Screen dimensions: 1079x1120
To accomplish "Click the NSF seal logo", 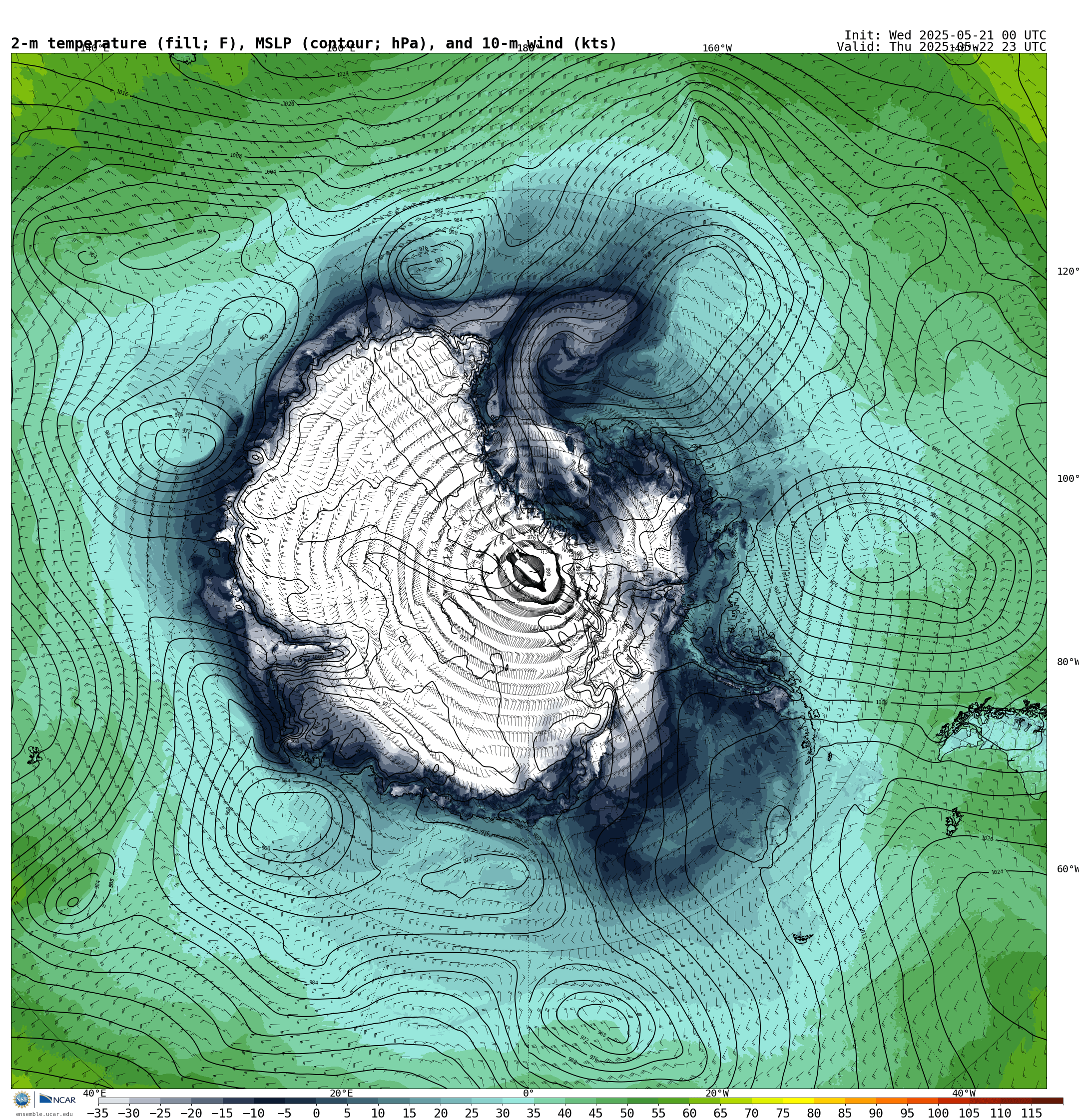I will click(x=21, y=1100).
